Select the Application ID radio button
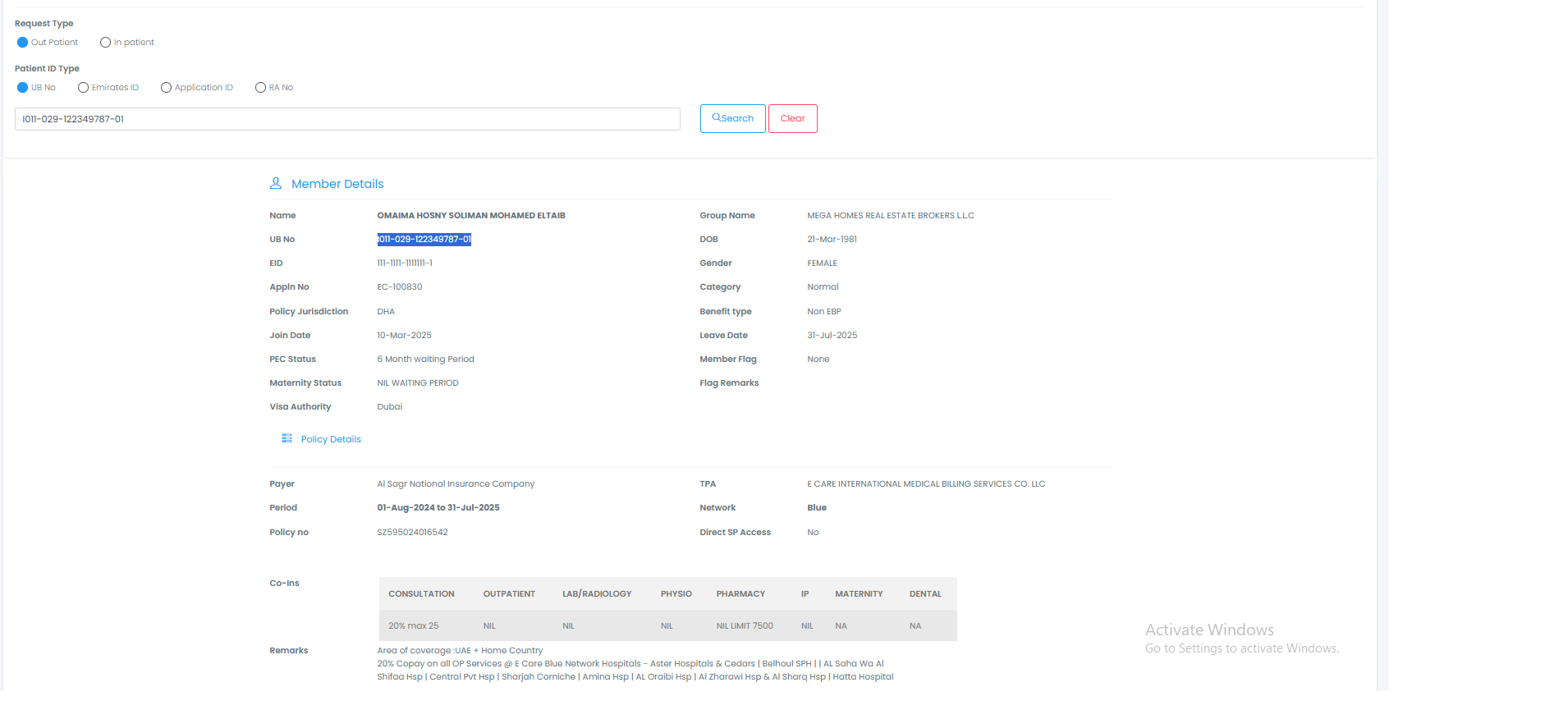The height and width of the screenshot is (719, 1568). [166, 88]
